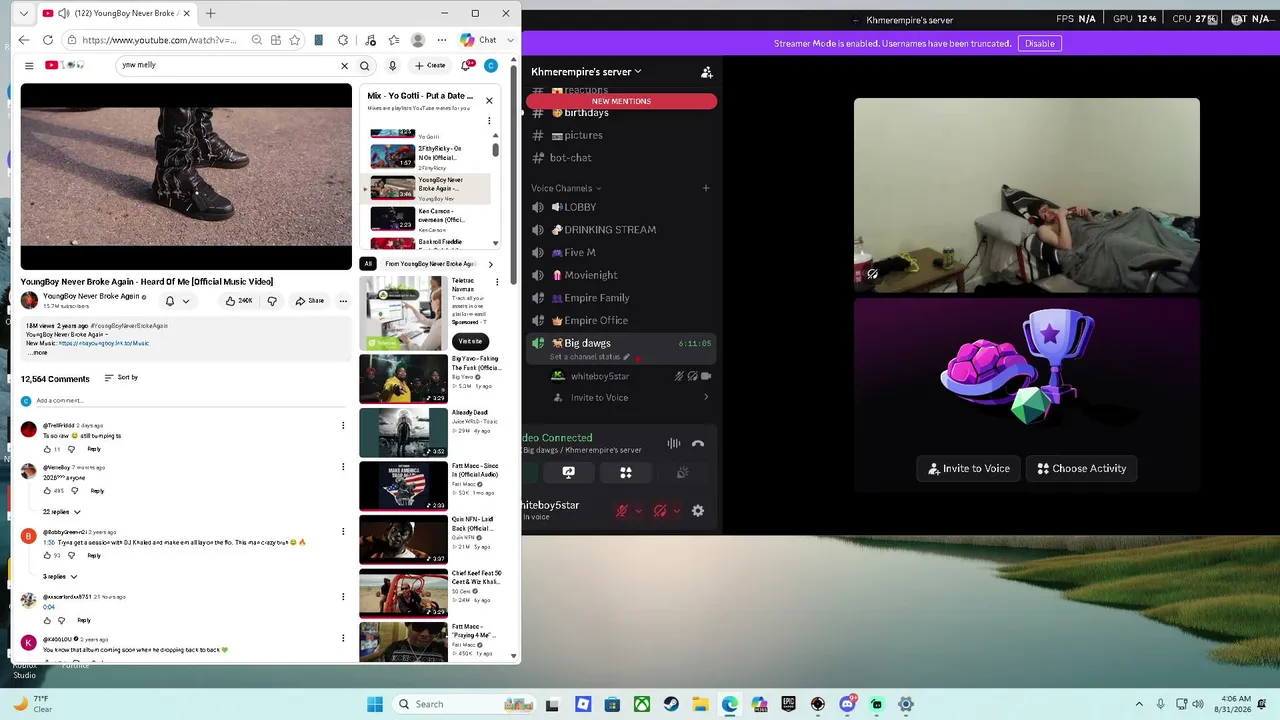Like the Heard Of Me video
The image size is (1280, 720).
tap(239, 301)
